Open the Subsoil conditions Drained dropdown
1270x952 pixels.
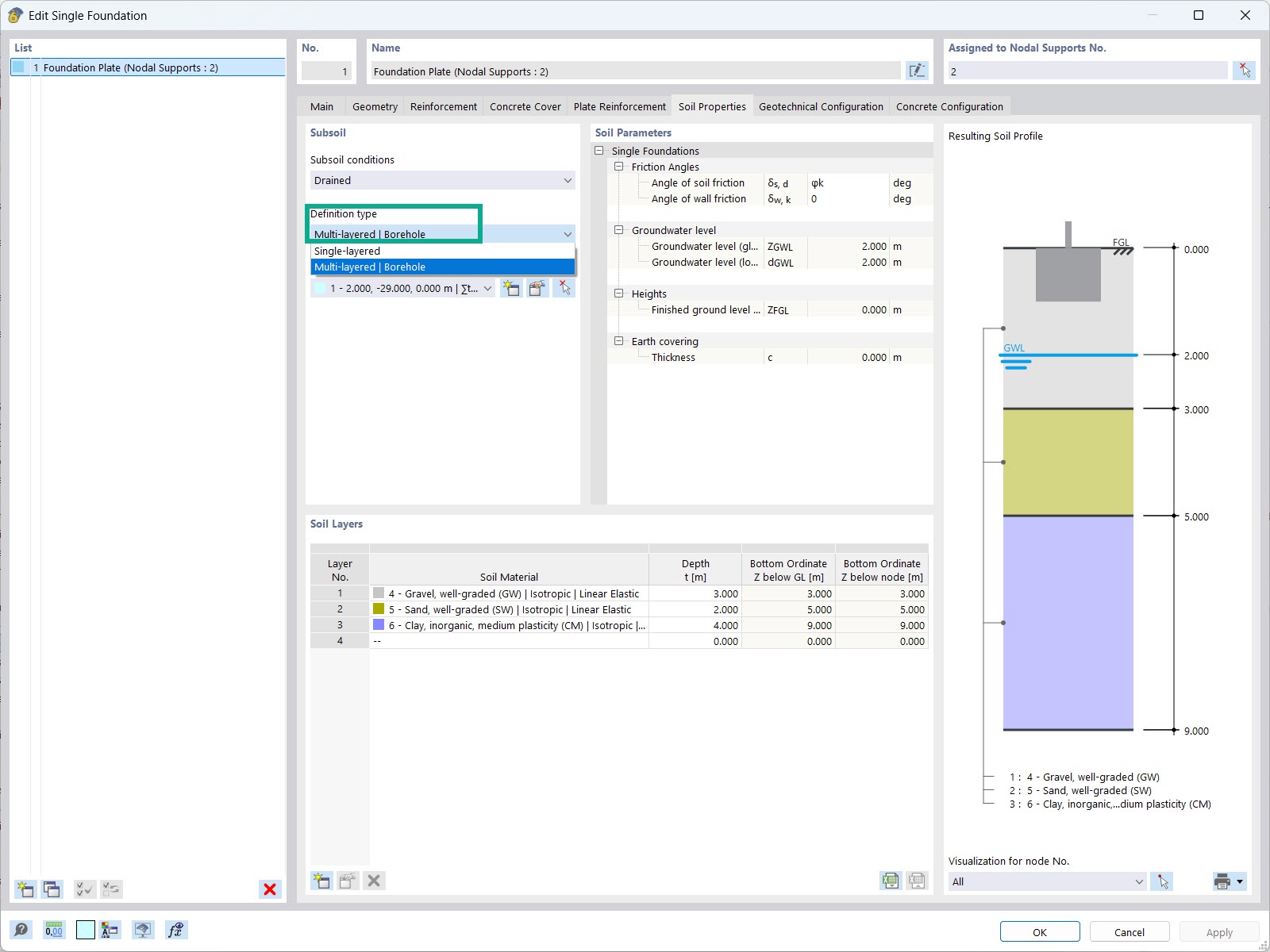click(442, 180)
